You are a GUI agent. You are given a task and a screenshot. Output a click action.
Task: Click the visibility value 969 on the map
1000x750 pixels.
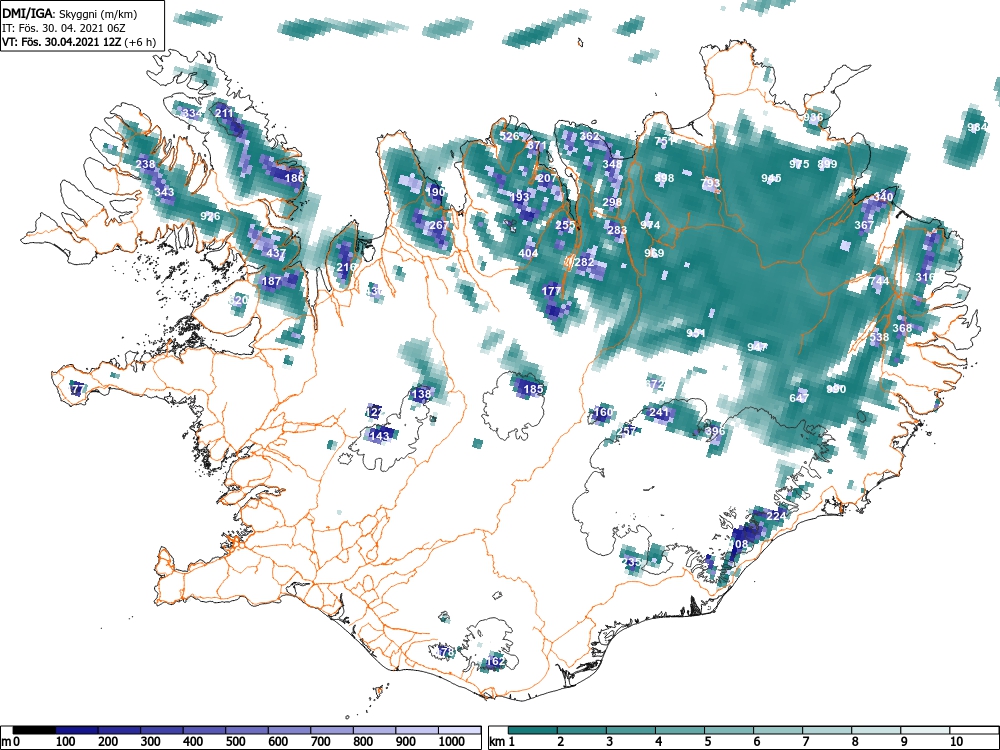coord(654,253)
